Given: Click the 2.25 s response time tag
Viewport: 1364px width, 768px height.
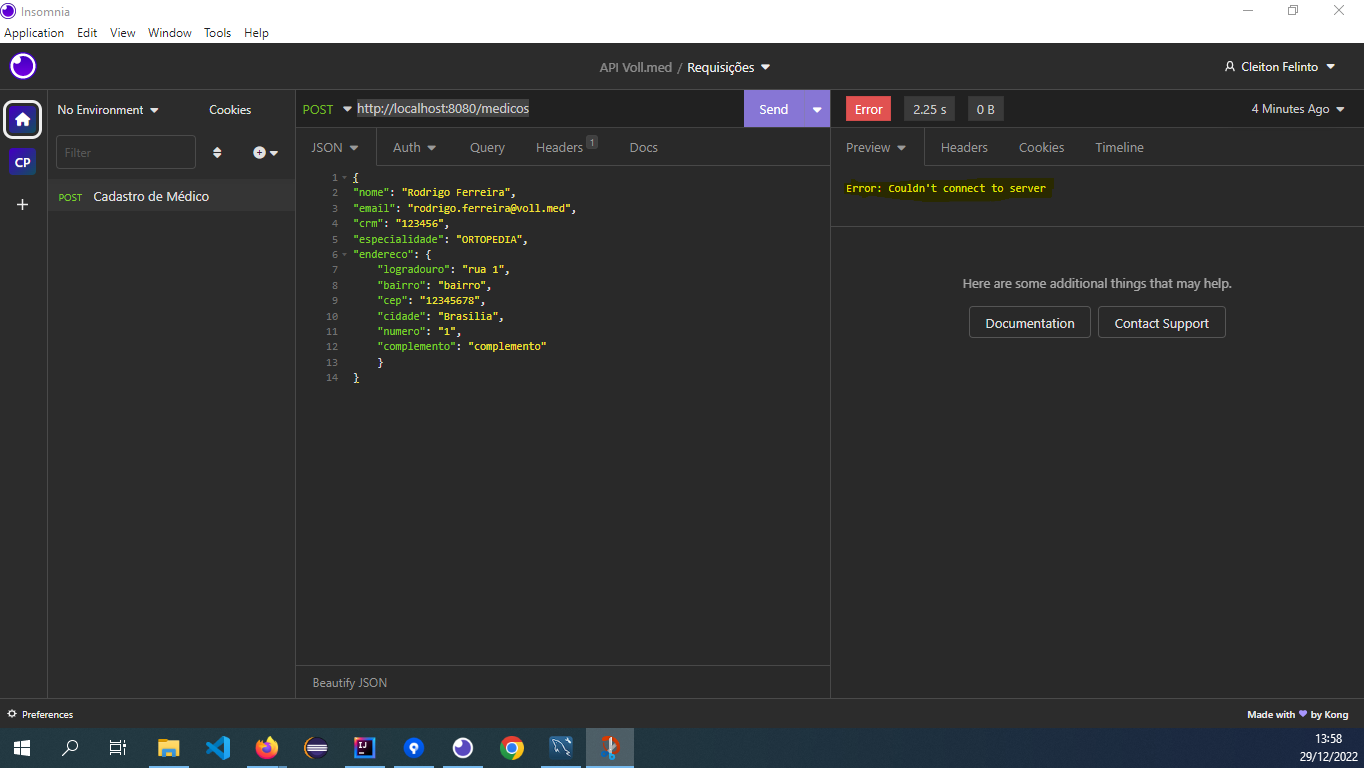Looking at the screenshot, I should (x=930, y=109).
